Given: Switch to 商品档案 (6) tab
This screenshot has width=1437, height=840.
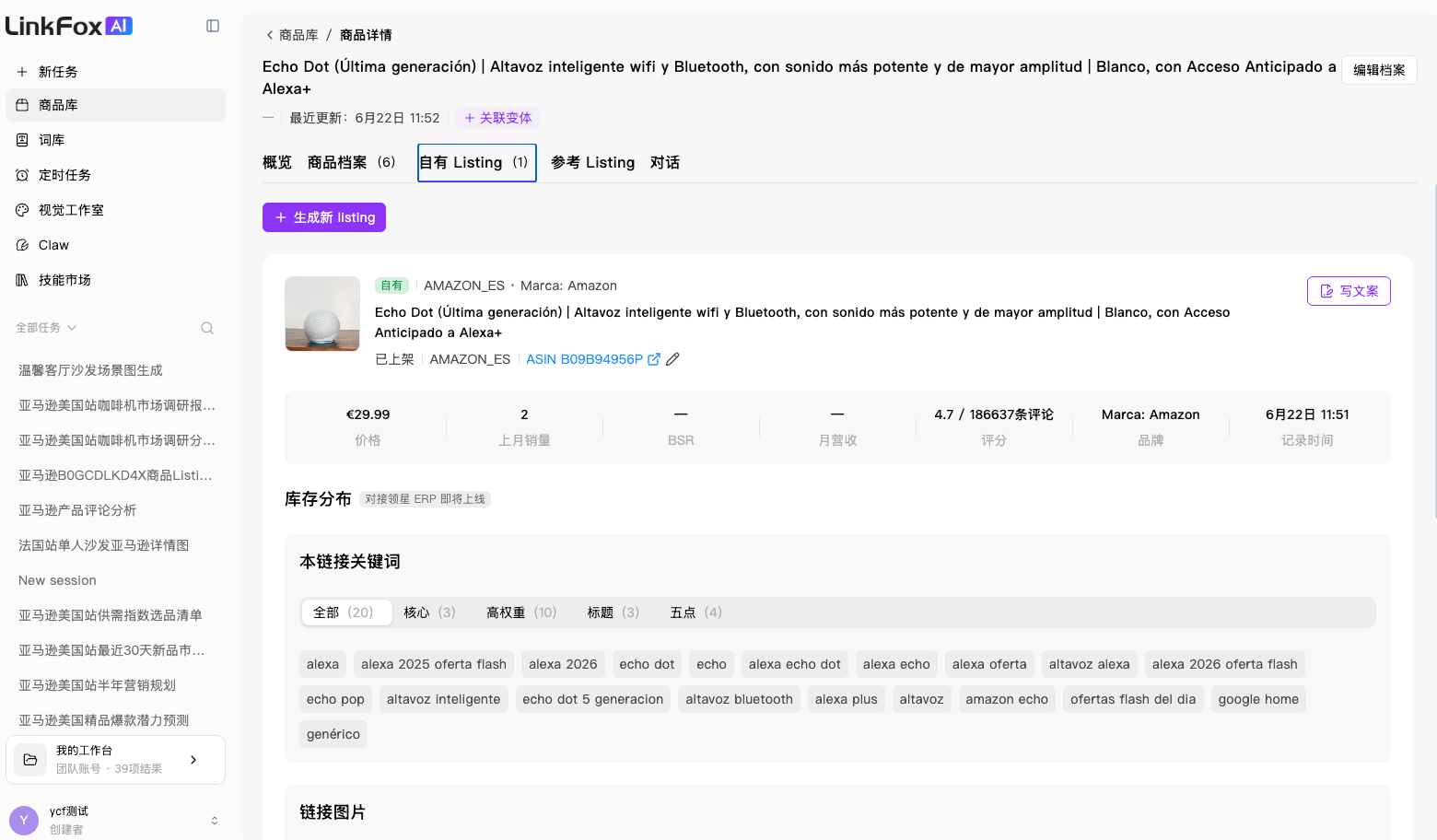Looking at the screenshot, I should [352, 162].
